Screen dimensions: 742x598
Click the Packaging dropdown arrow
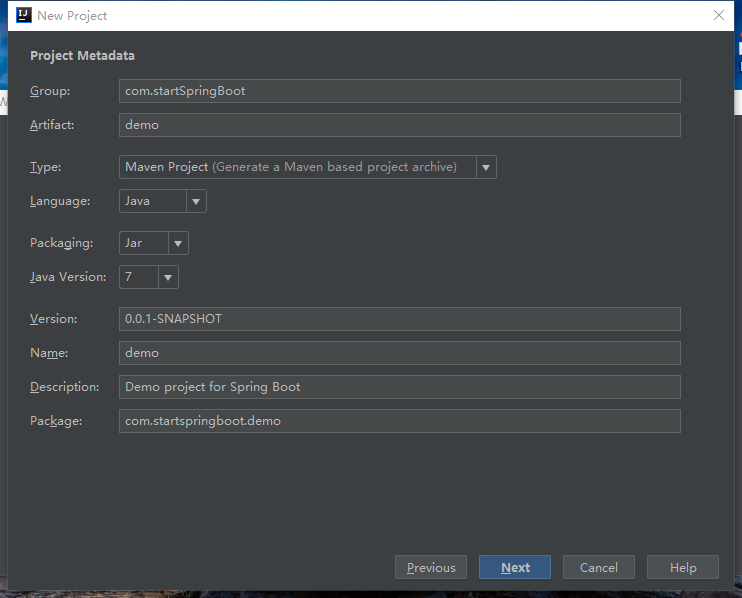[x=178, y=243]
